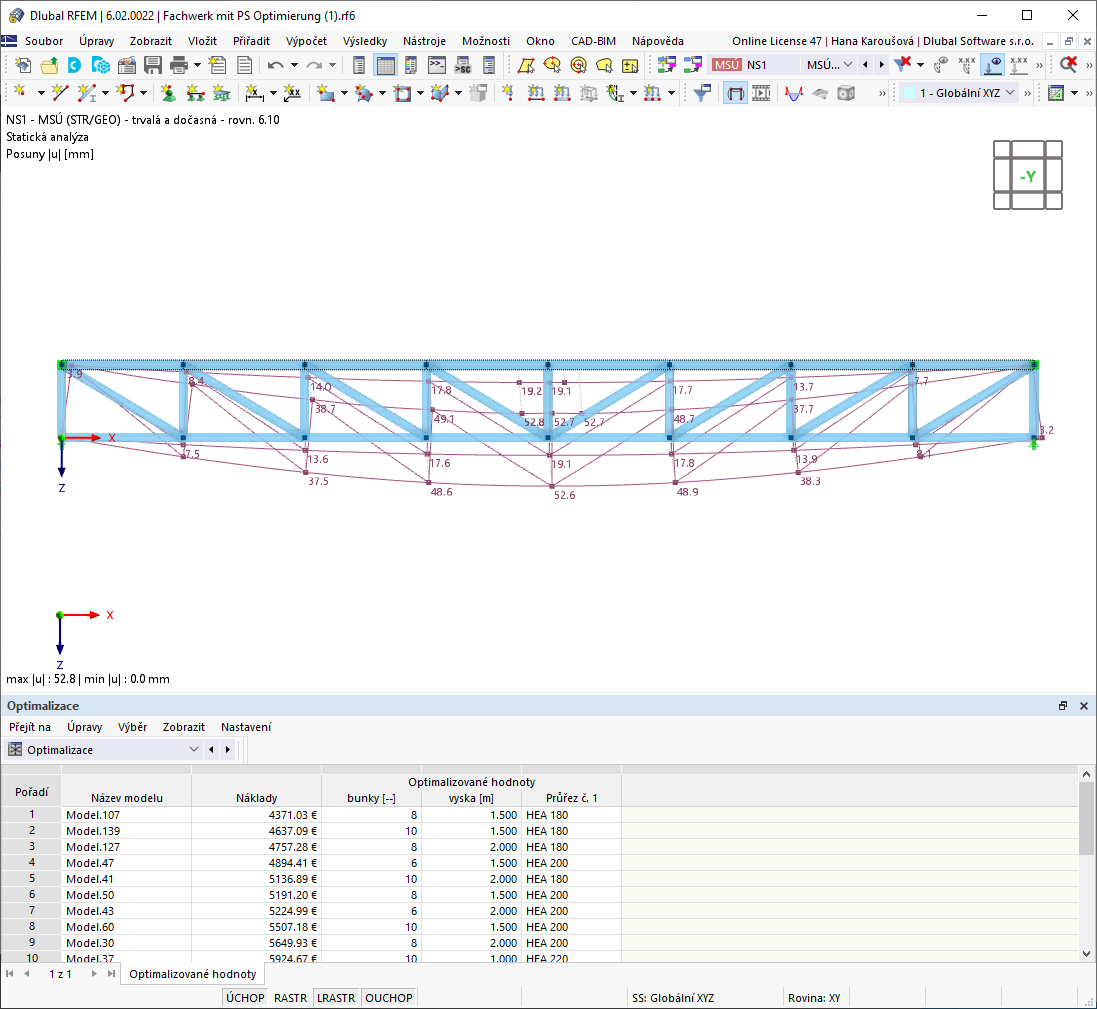Expand the new dimension dropdown arrow
Viewport: 1097px width, 1009px height.
[x=273, y=92]
